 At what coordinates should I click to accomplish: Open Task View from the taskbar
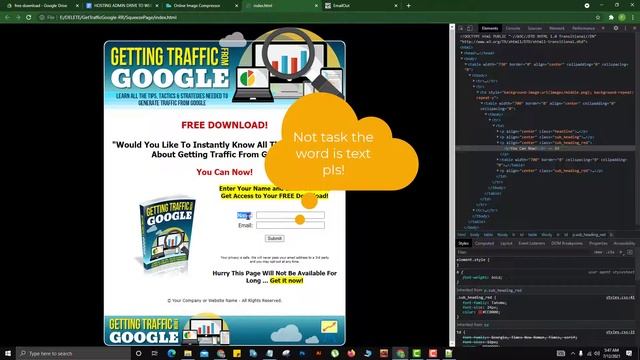(155, 353)
